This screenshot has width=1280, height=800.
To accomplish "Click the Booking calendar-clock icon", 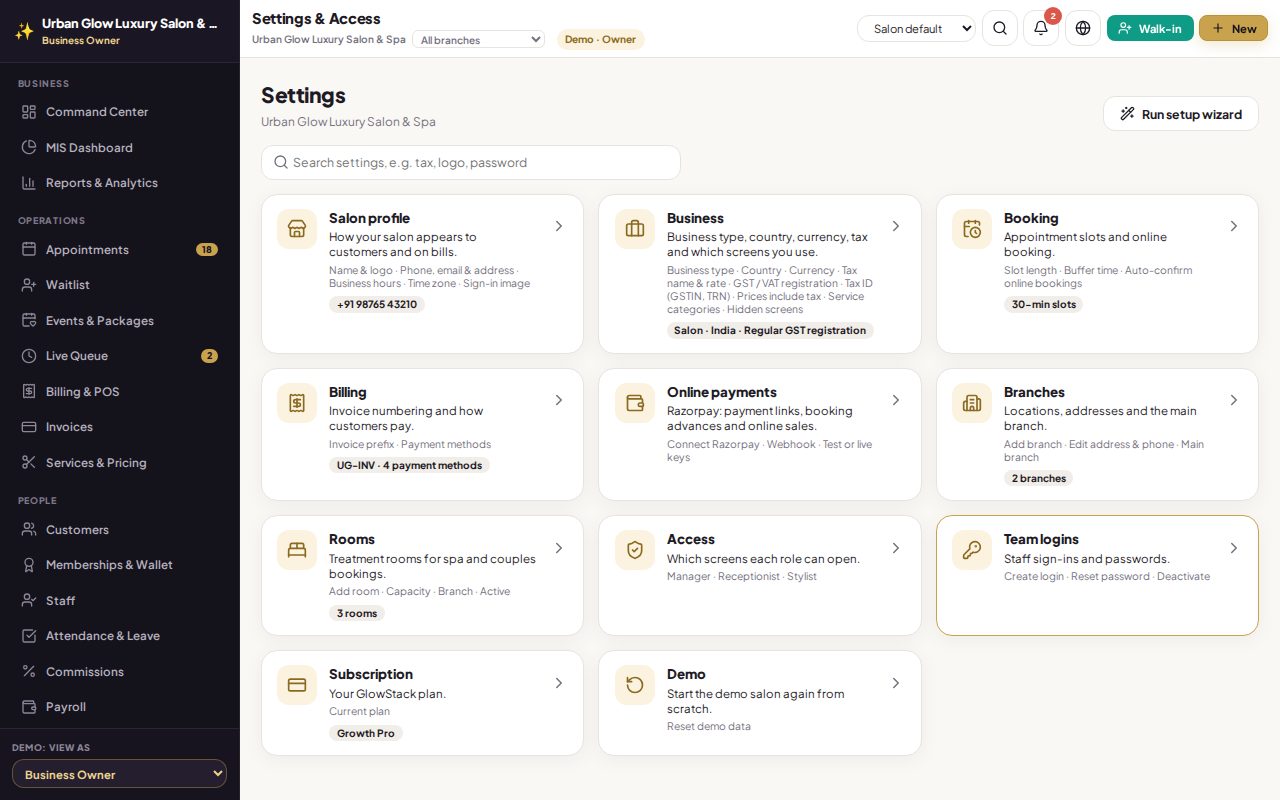I will [x=972, y=229].
